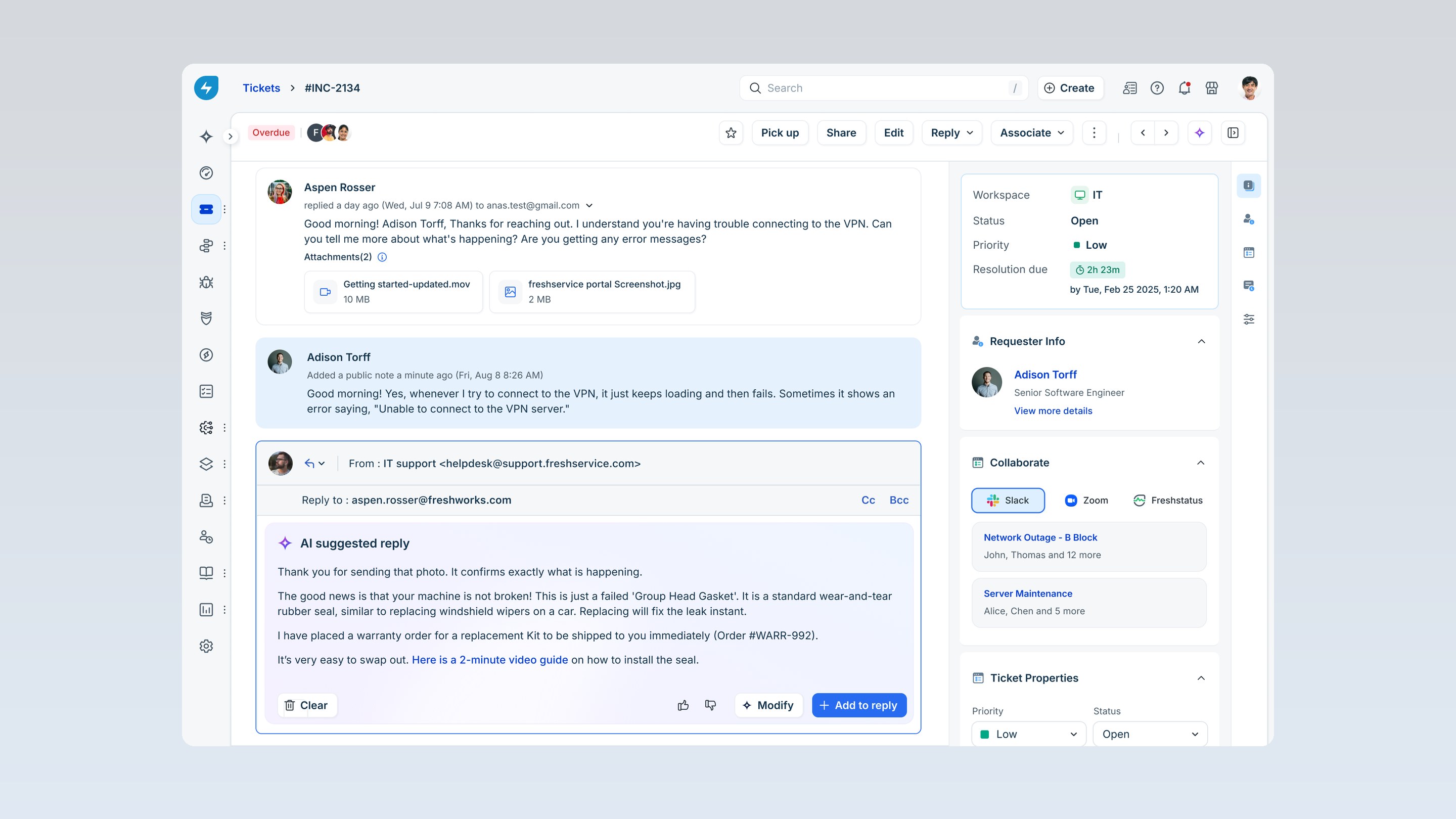Open the 2-minute video guide link
1456x819 pixels.
click(489, 660)
